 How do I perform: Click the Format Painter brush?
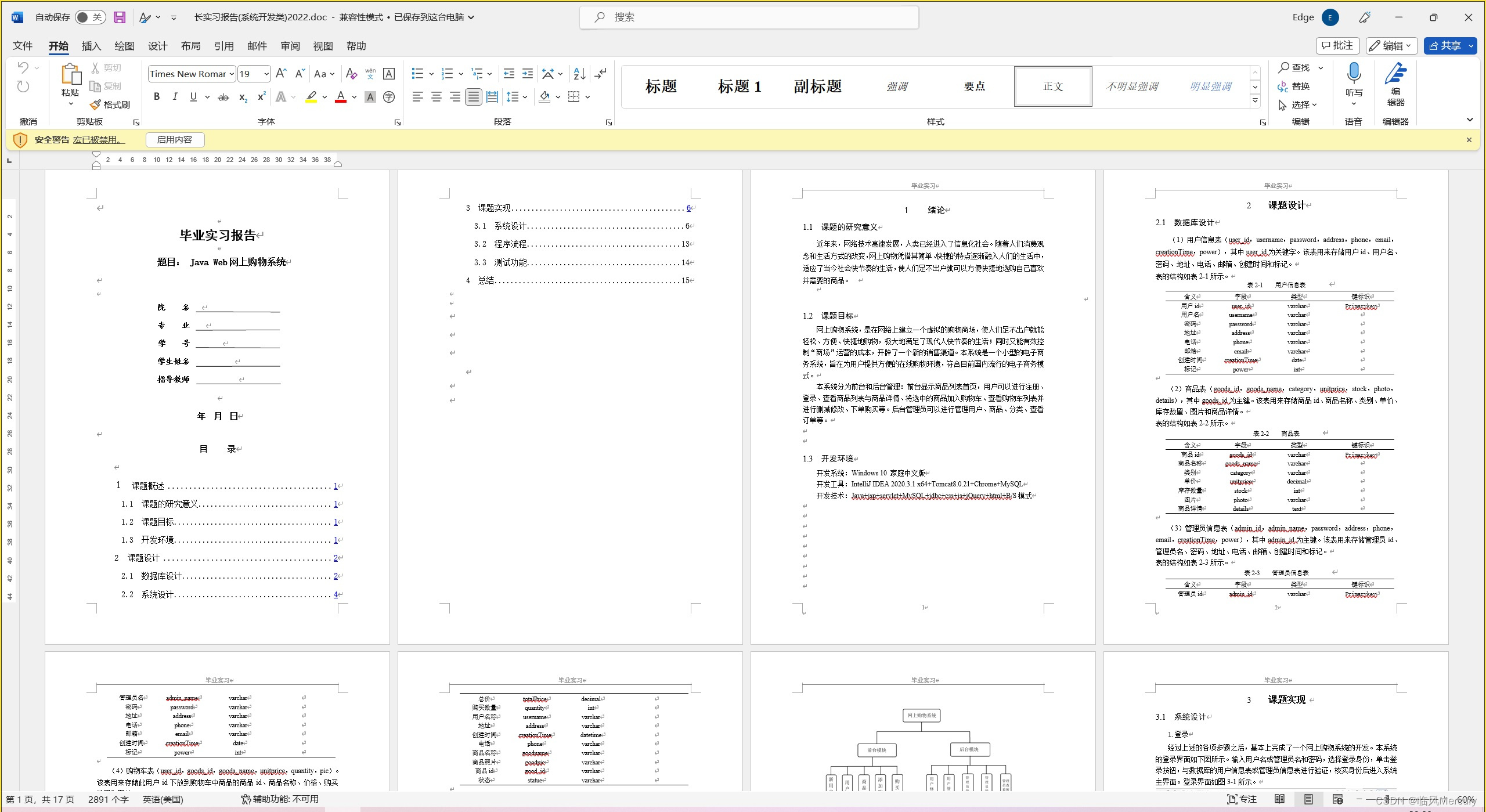[95, 104]
